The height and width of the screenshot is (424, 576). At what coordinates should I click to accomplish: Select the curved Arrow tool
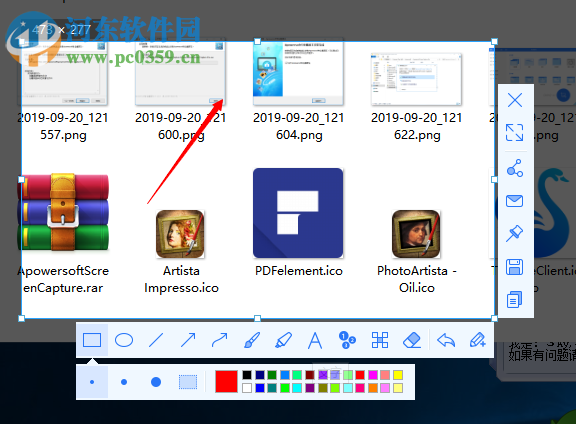pyautogui.click(x=220, y=340)
